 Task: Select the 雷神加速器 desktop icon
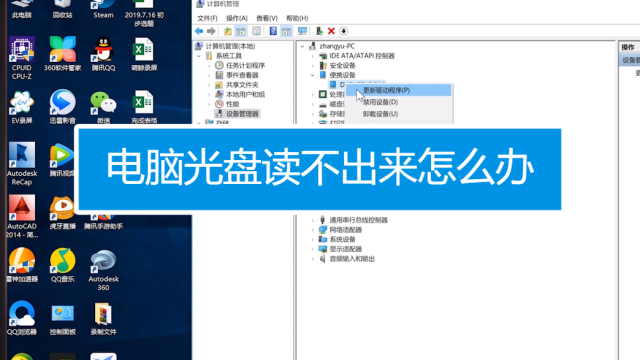pyautogui.click(x=22, y=265)
